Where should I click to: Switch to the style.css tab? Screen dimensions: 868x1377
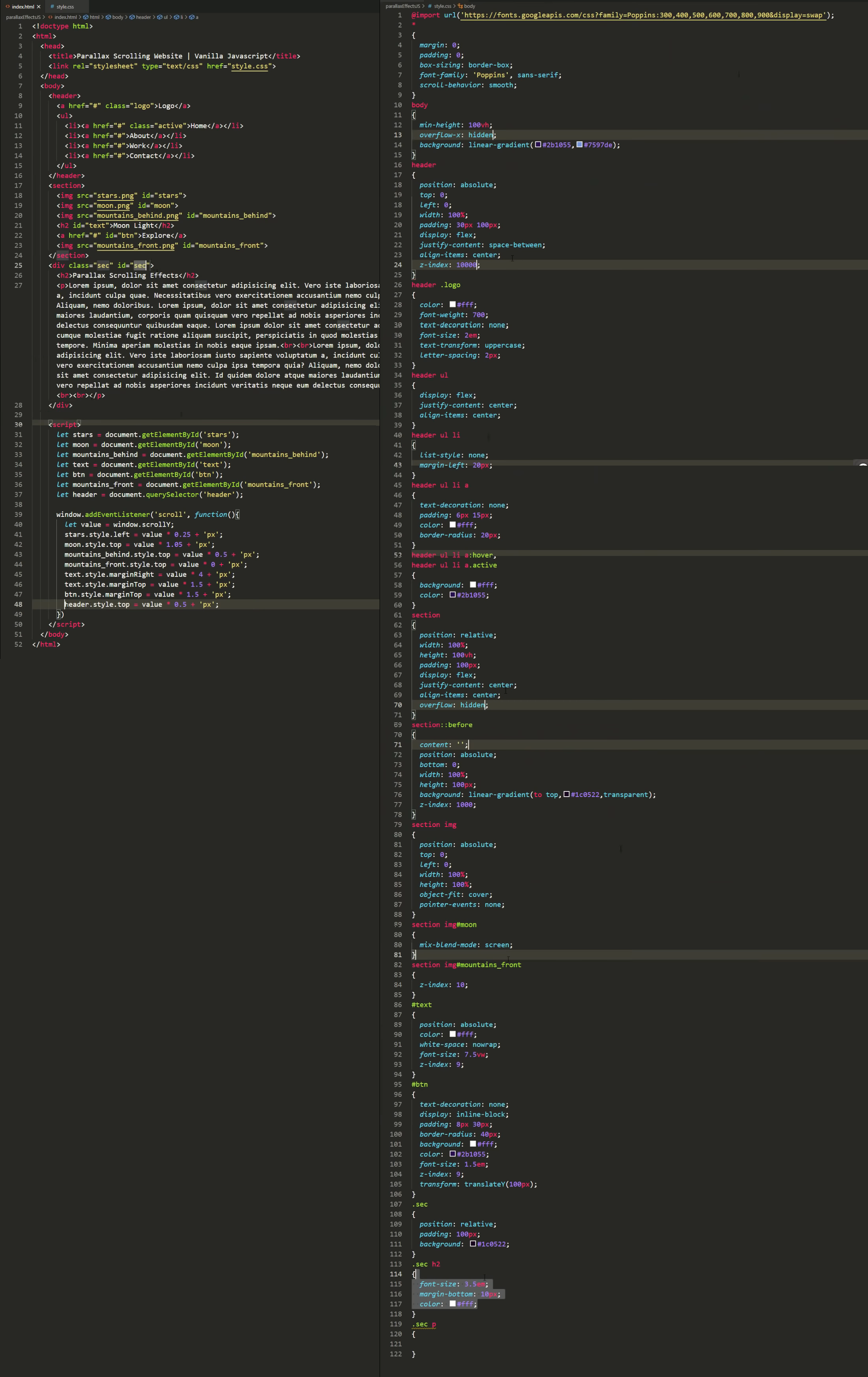[65, 7]
